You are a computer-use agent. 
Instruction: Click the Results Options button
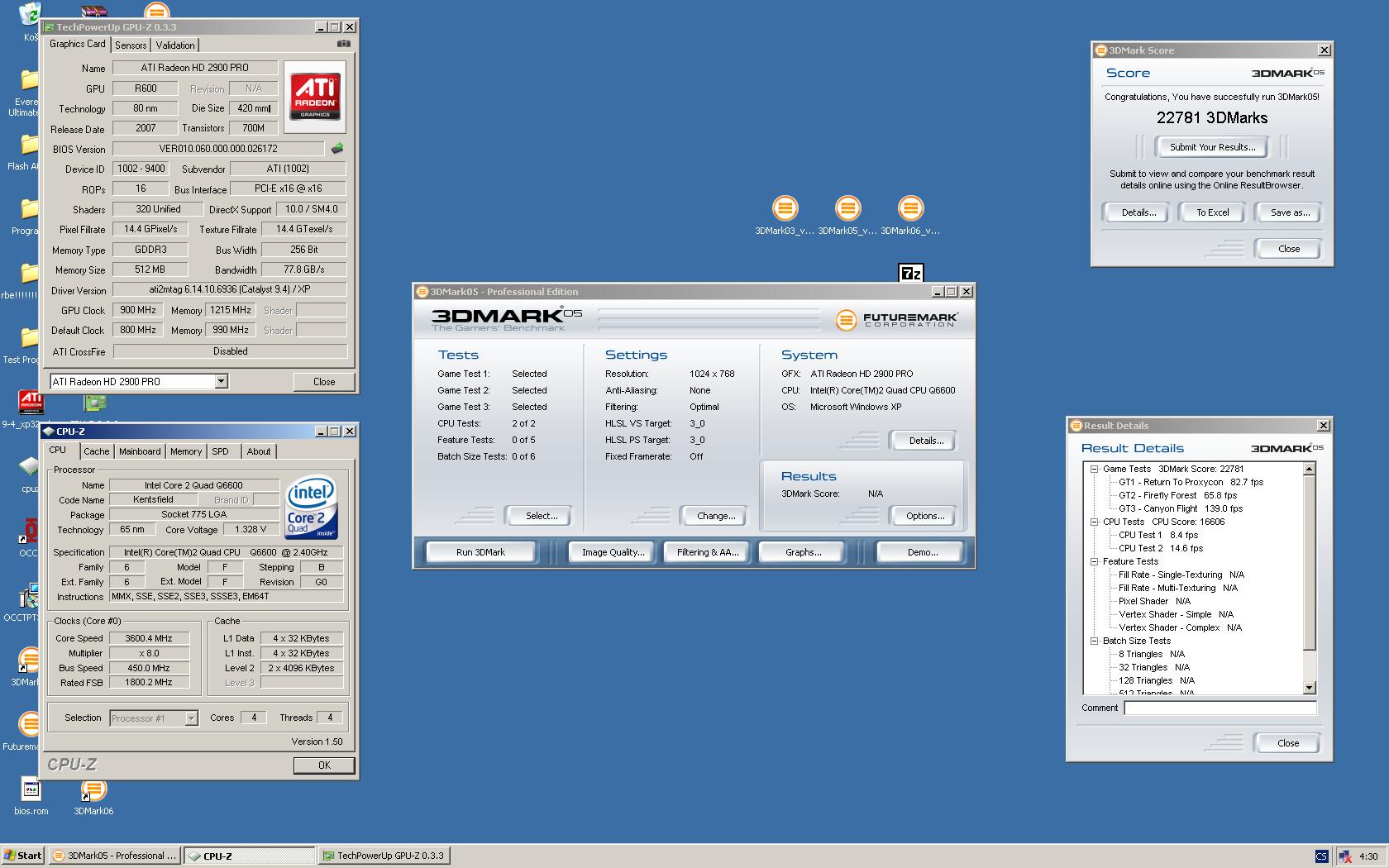click(925, 516)
